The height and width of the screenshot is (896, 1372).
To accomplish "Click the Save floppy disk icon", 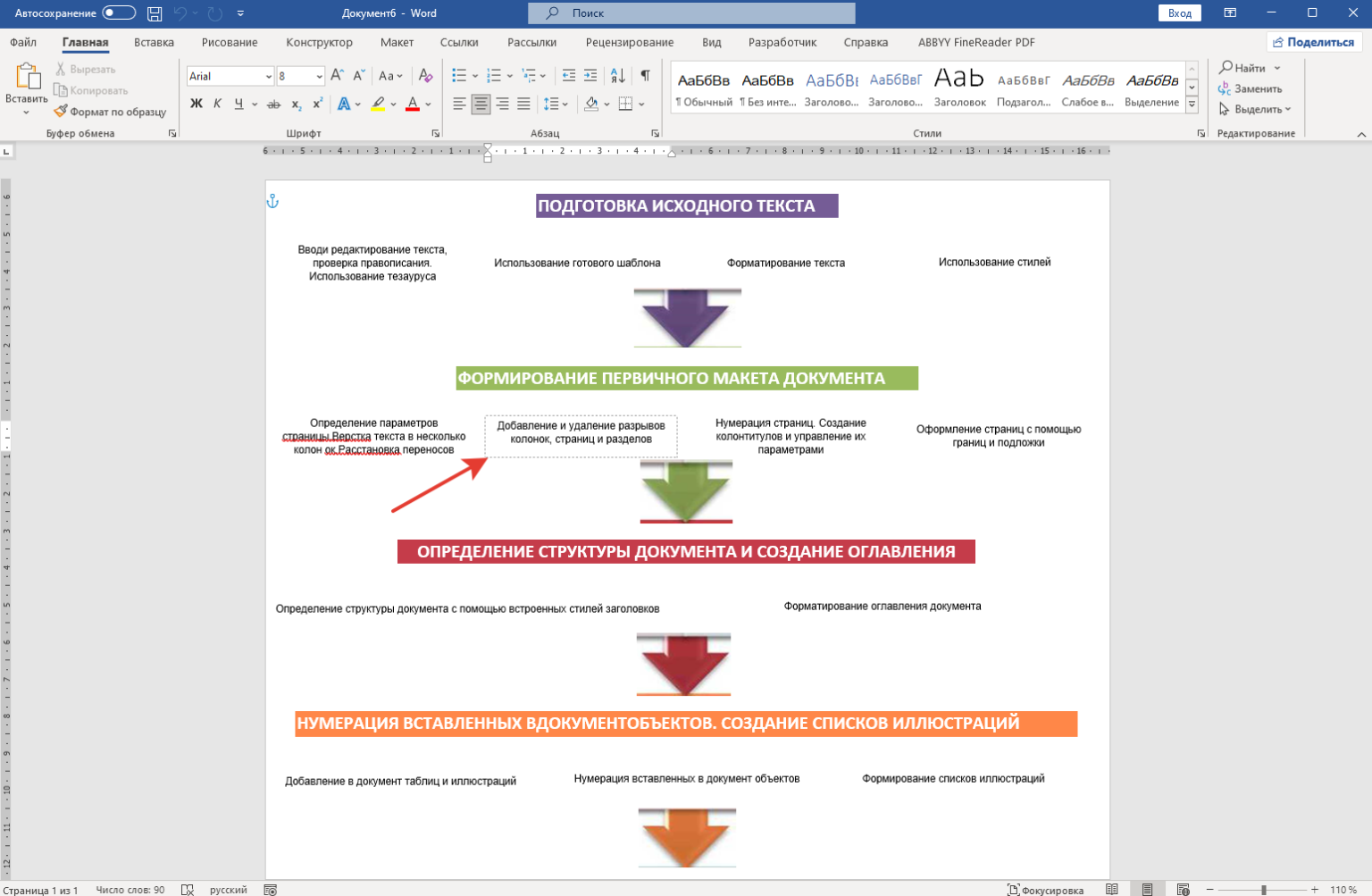I will 155,13.
